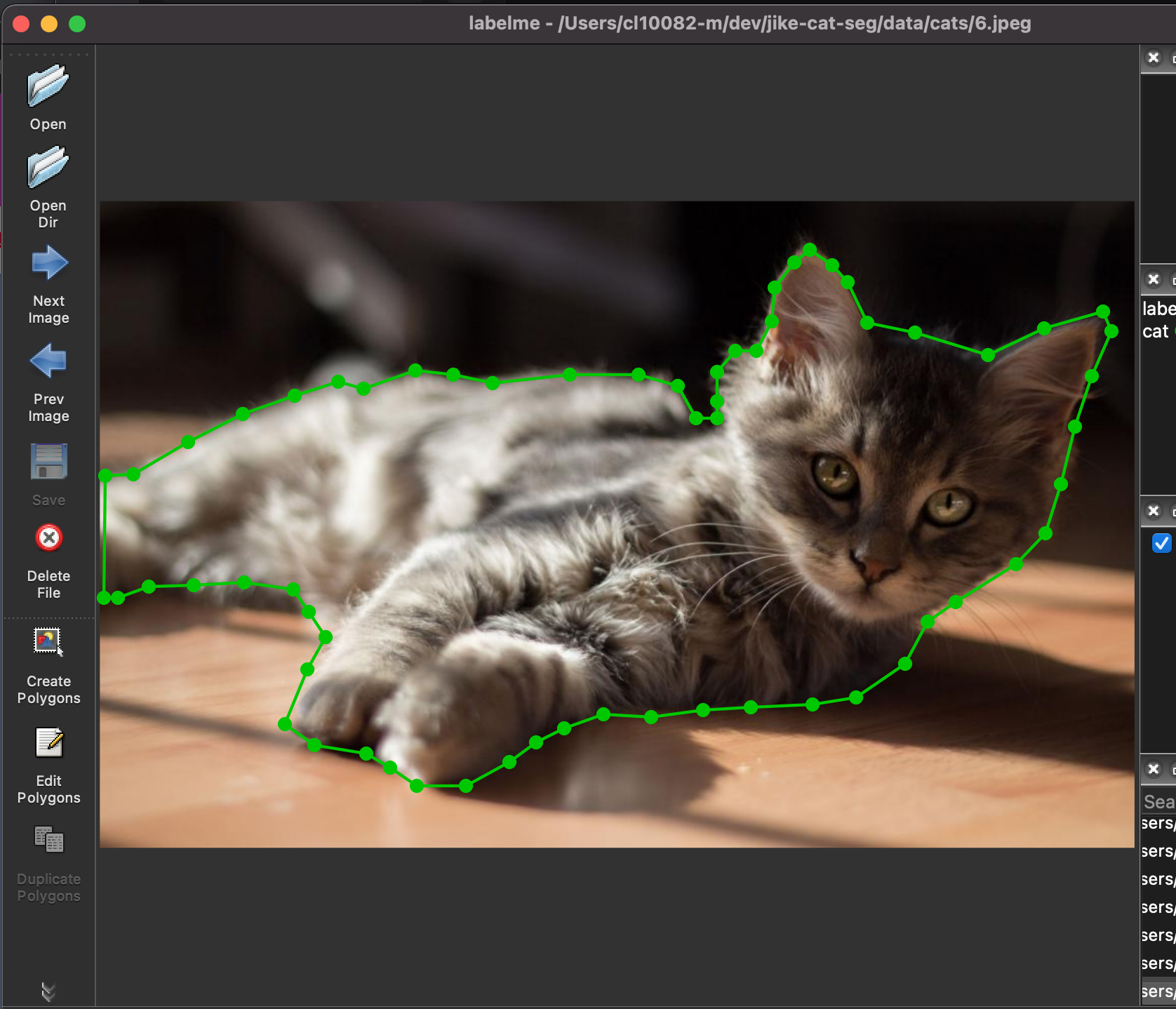This screenshot has width=1176, height=1009.
Task: Click the Open Dir folder icon
Action: pos(48,169)
